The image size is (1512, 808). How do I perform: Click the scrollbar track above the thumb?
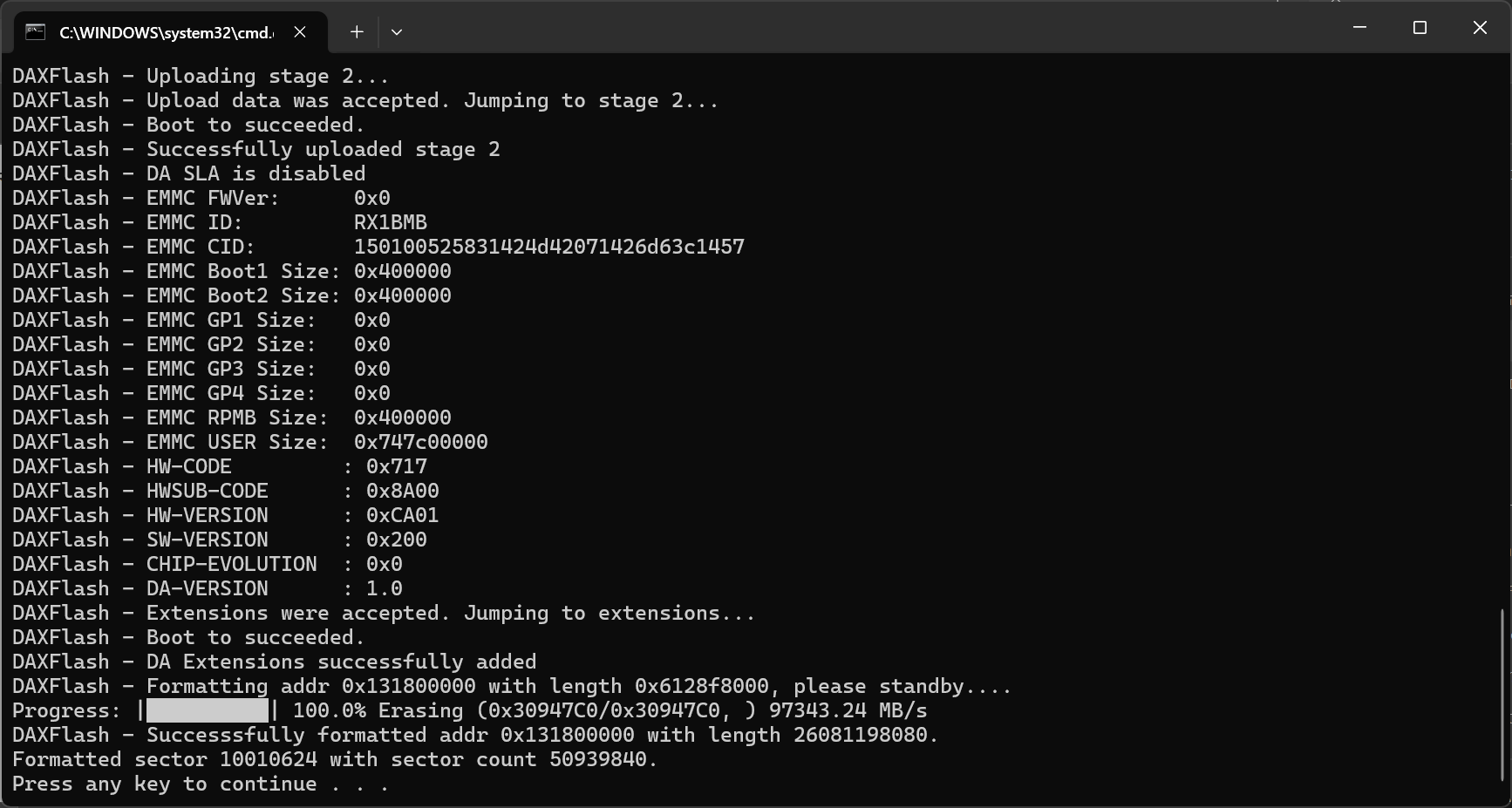[x=1503, y=331]
